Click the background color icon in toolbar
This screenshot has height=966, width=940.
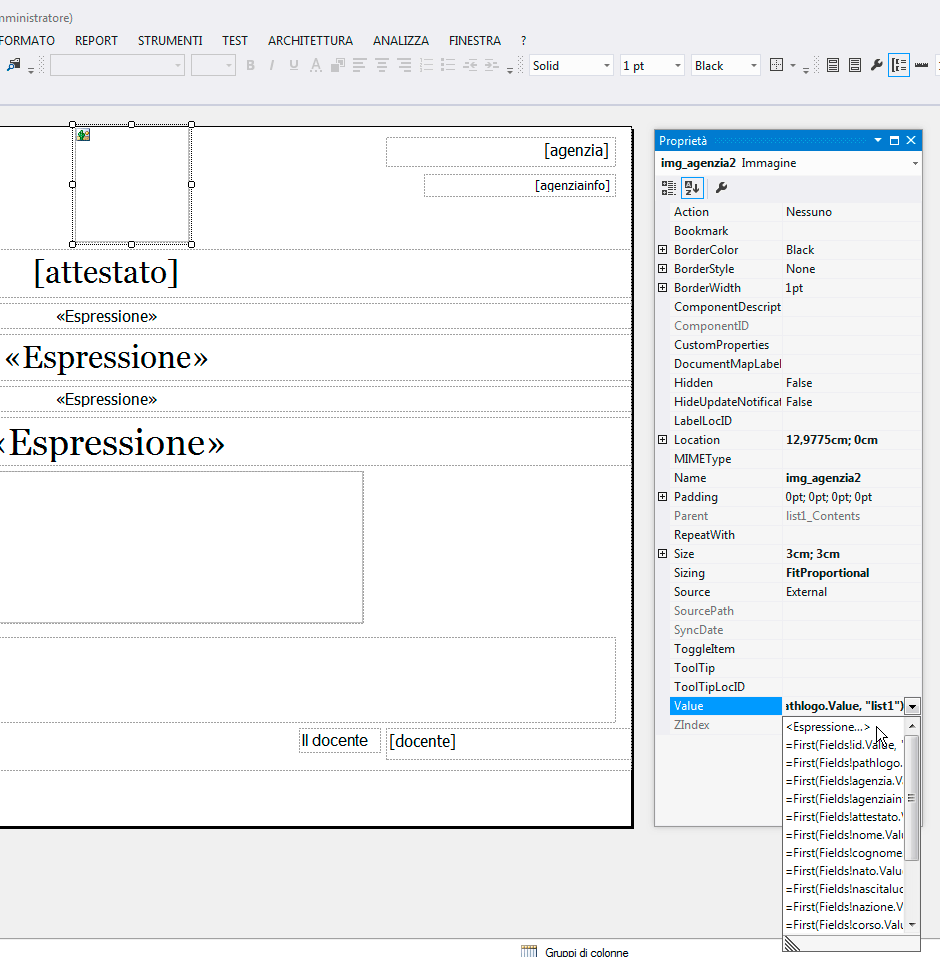(338, 65)
